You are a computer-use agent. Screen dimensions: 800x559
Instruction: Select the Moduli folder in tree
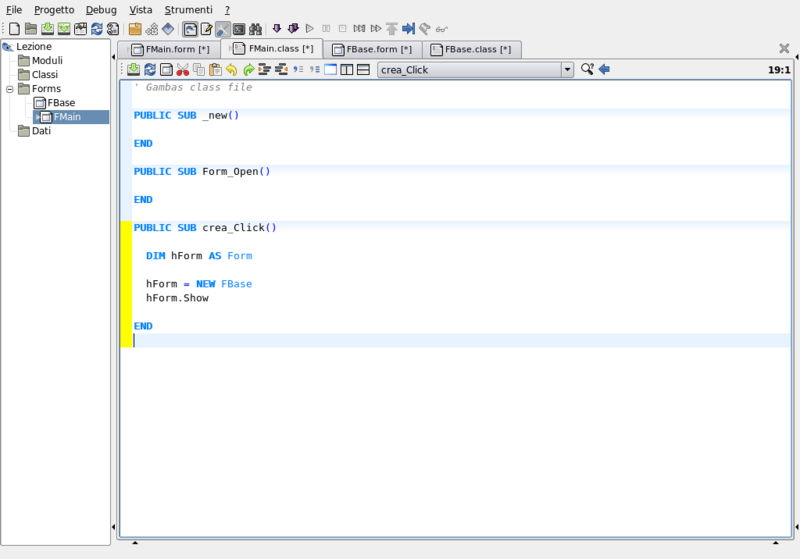(x=47, y=61)
